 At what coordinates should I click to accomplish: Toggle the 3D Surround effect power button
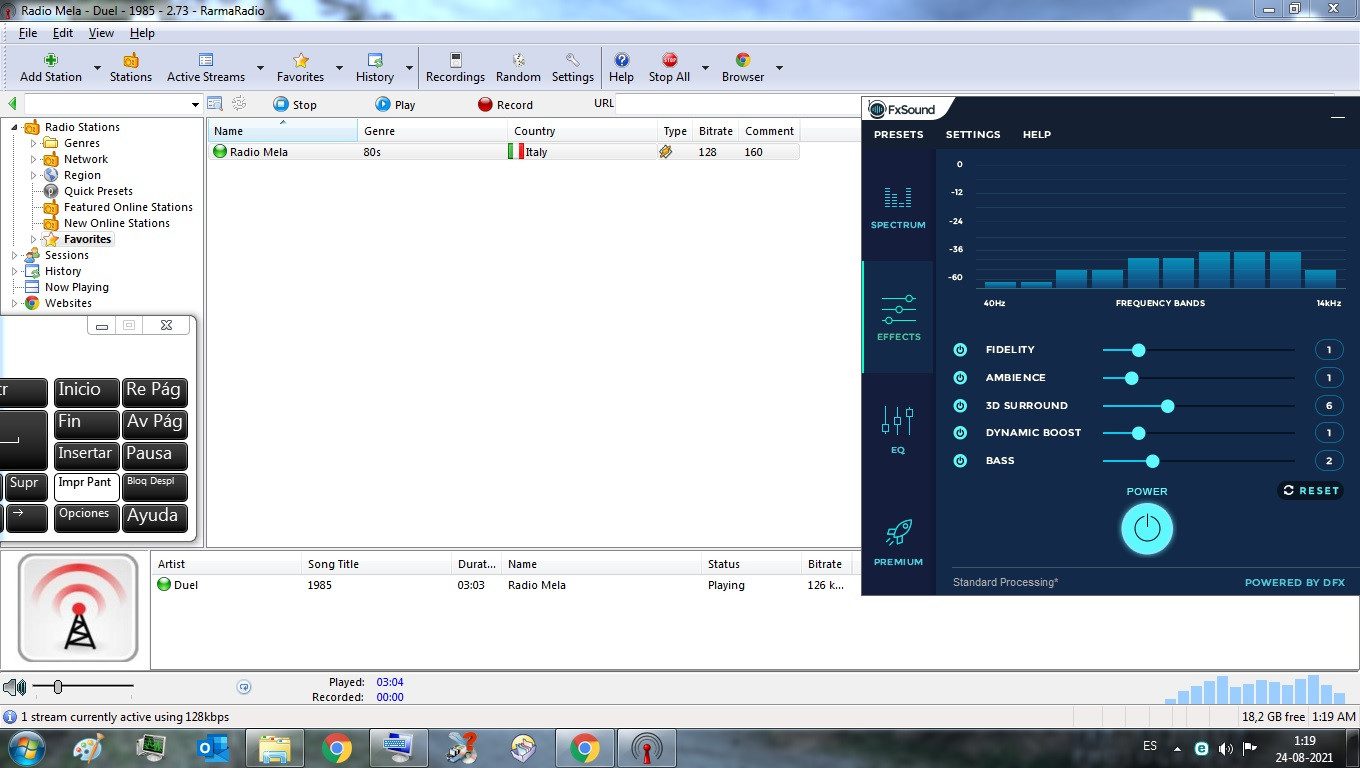[960, 406]
